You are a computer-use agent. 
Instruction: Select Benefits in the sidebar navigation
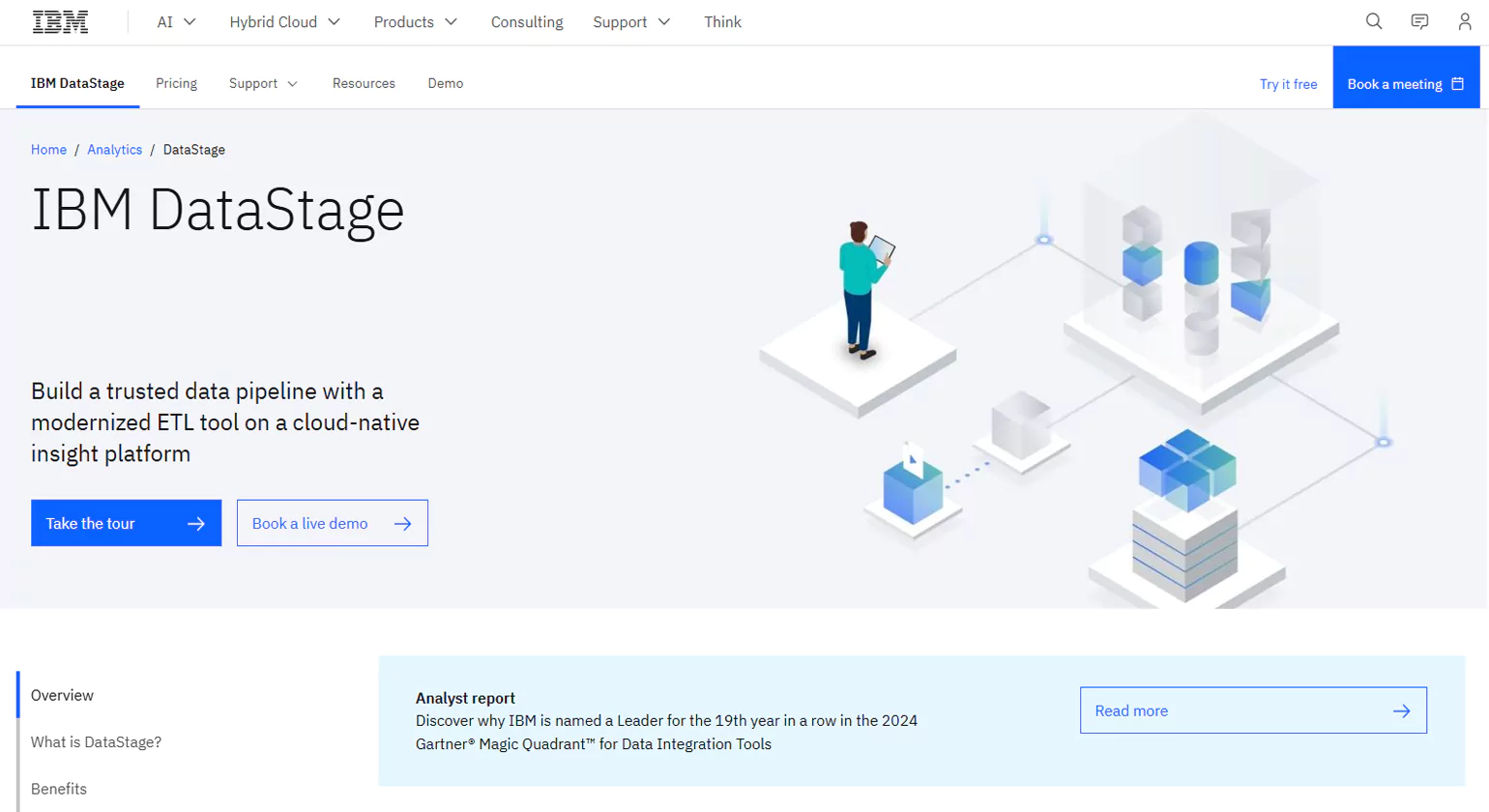tap(60, 789)
